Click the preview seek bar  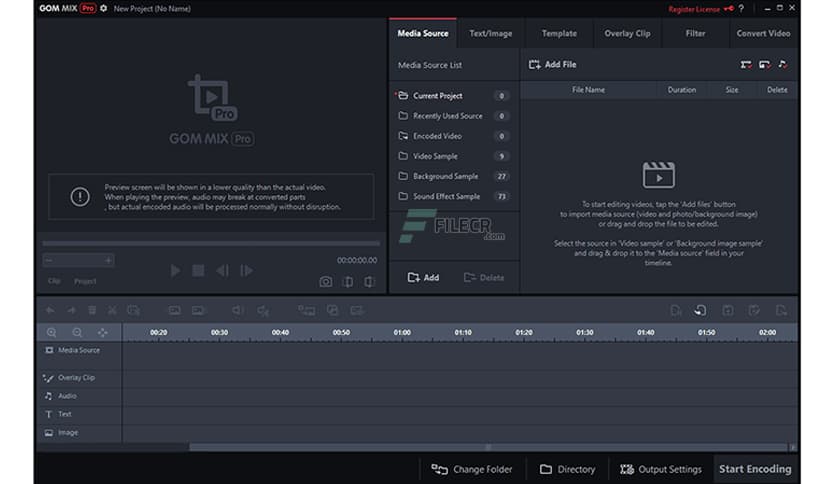[x=211, y=243]
